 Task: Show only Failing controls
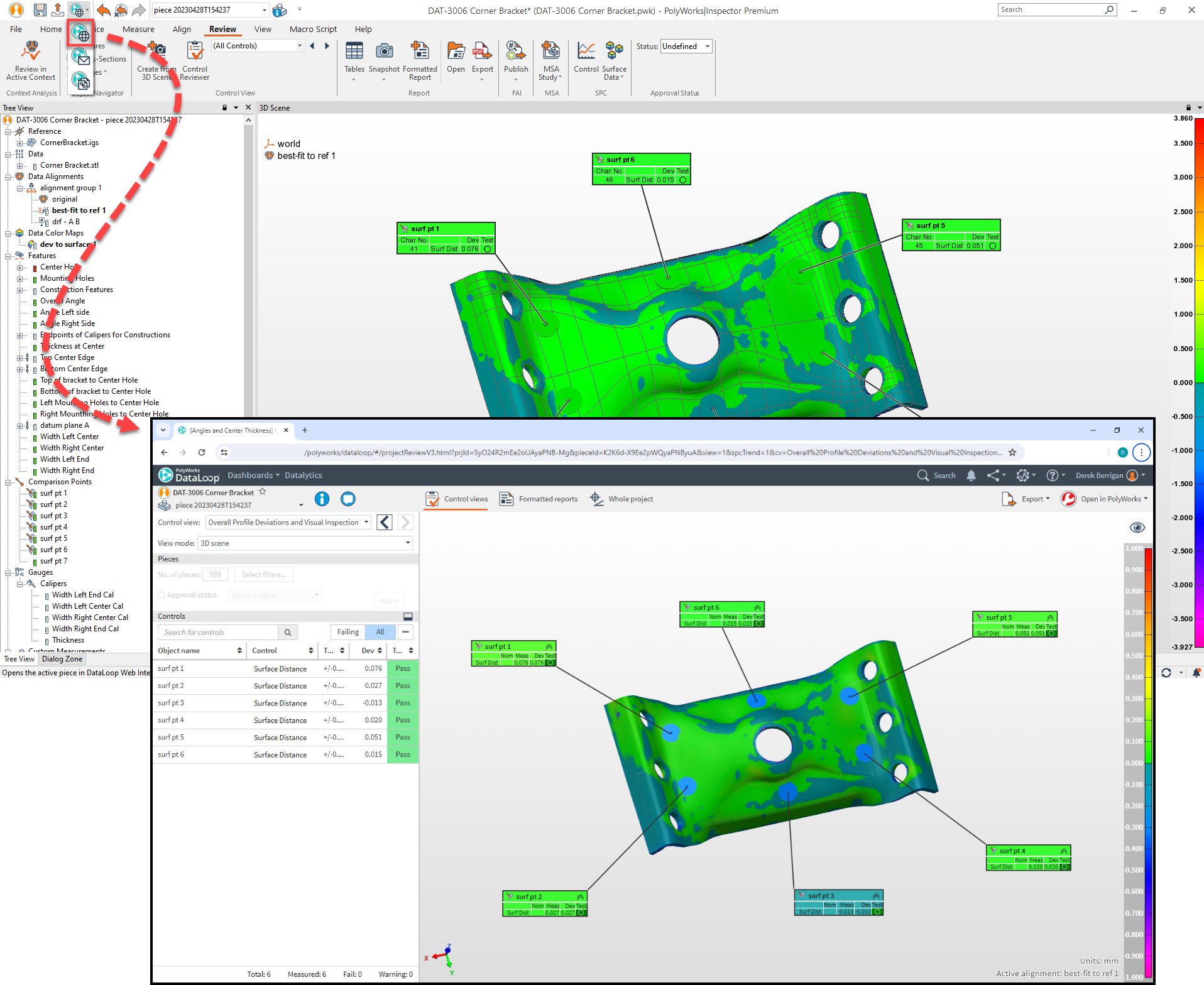pyautogui.click(x=348, y=632)
